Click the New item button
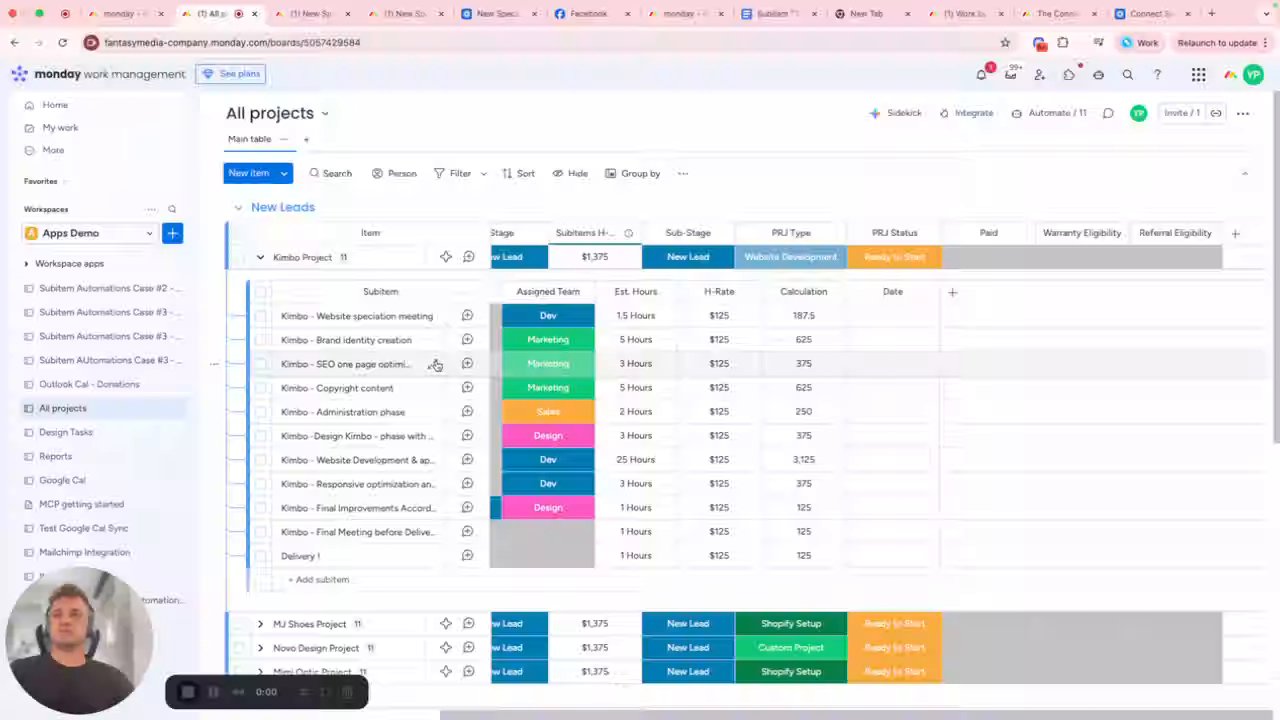Image resolution: width=1280 pixels, height=720 pixels. click(x=249, y=173)
